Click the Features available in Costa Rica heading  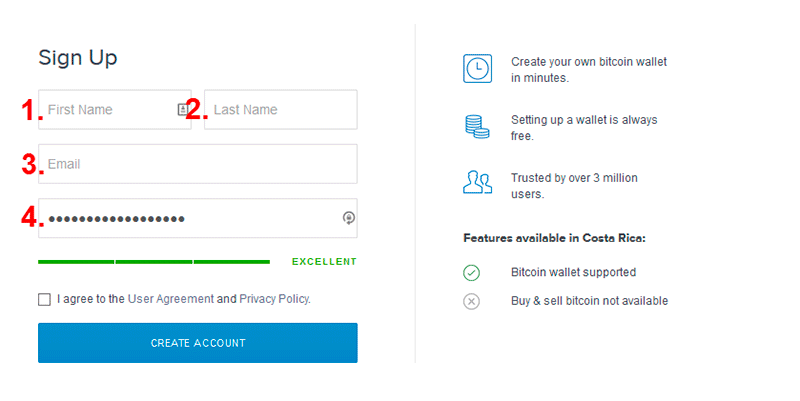click(555, 238)
